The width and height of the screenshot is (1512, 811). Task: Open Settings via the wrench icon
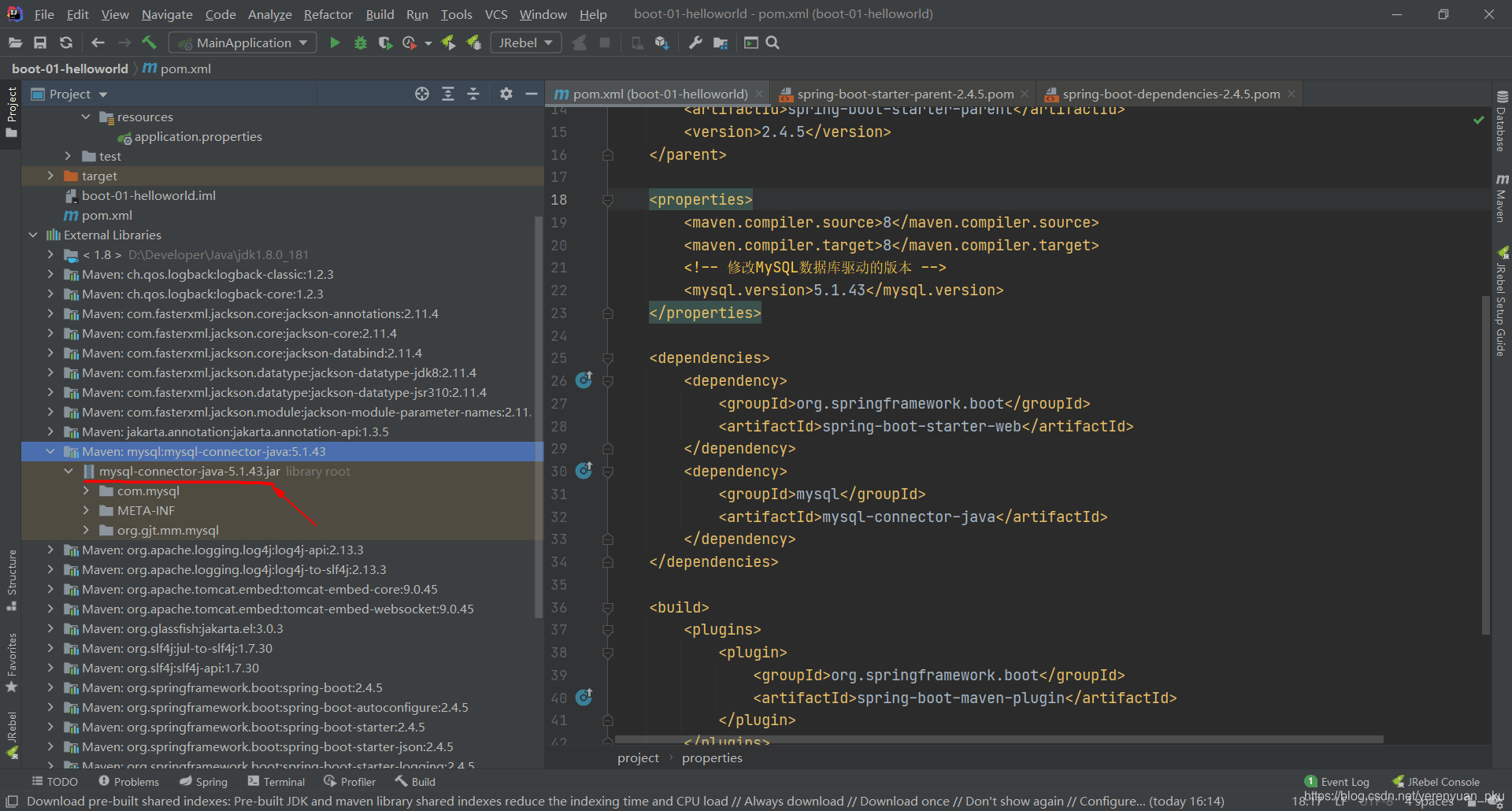(695, 43)
